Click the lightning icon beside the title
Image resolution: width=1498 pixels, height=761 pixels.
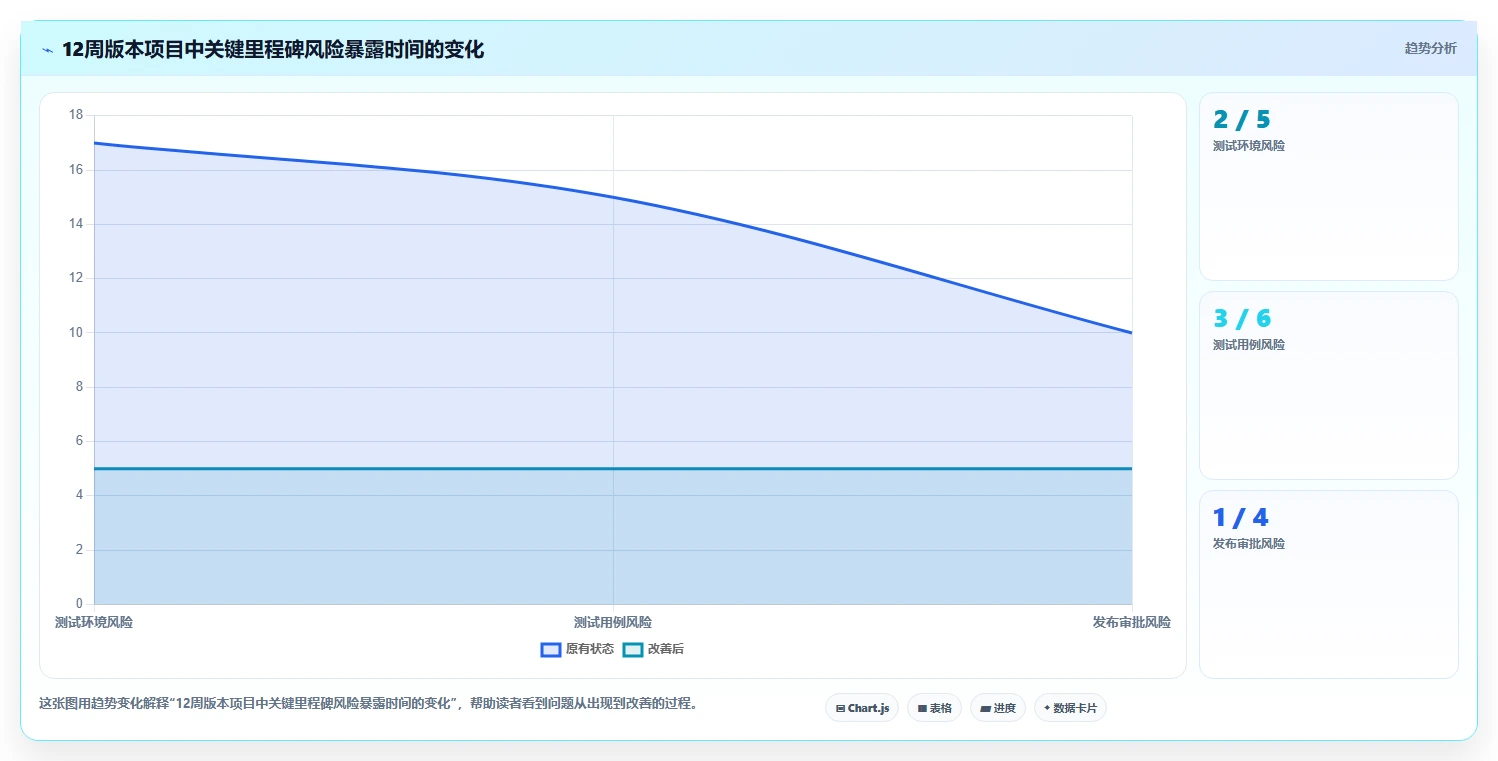pyautogui.click(x=48, y=50)
